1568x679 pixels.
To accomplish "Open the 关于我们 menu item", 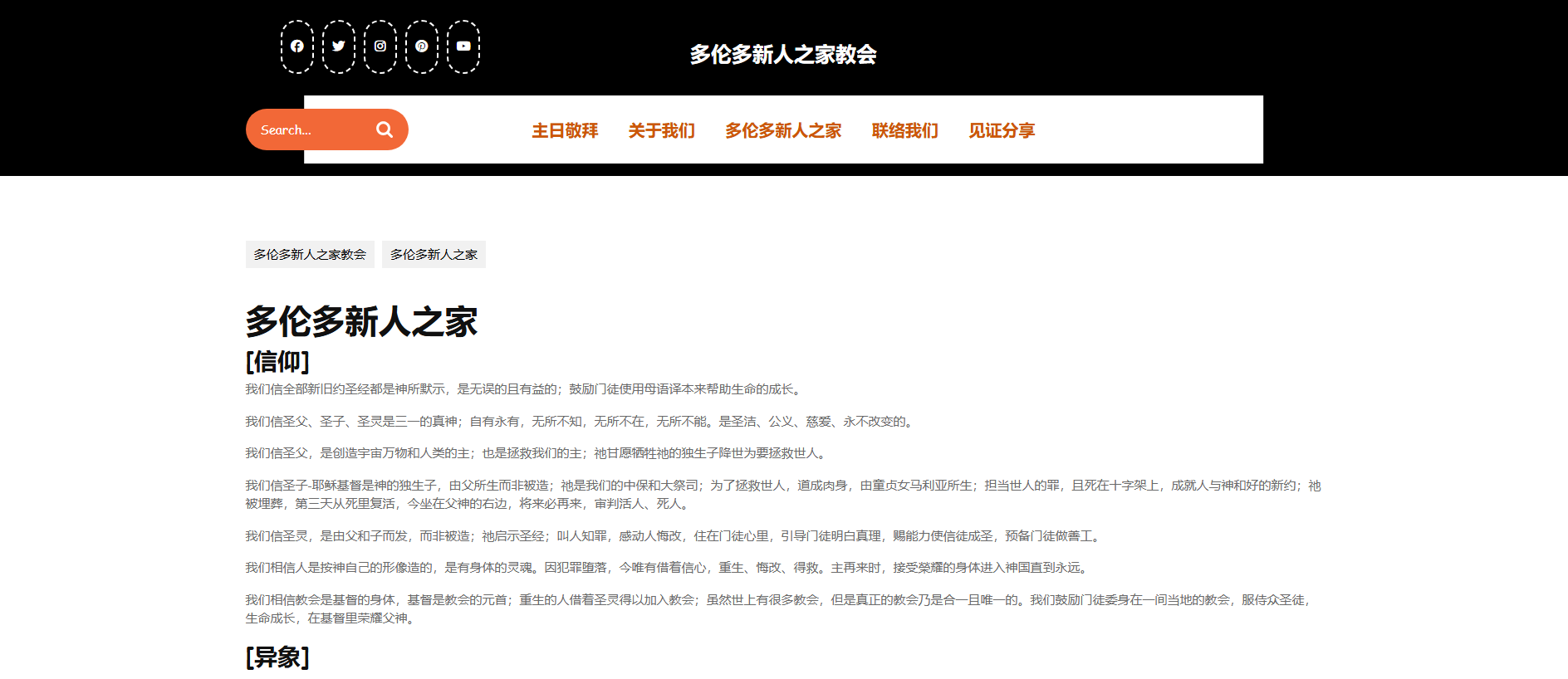I will click(x=662, y=130).
